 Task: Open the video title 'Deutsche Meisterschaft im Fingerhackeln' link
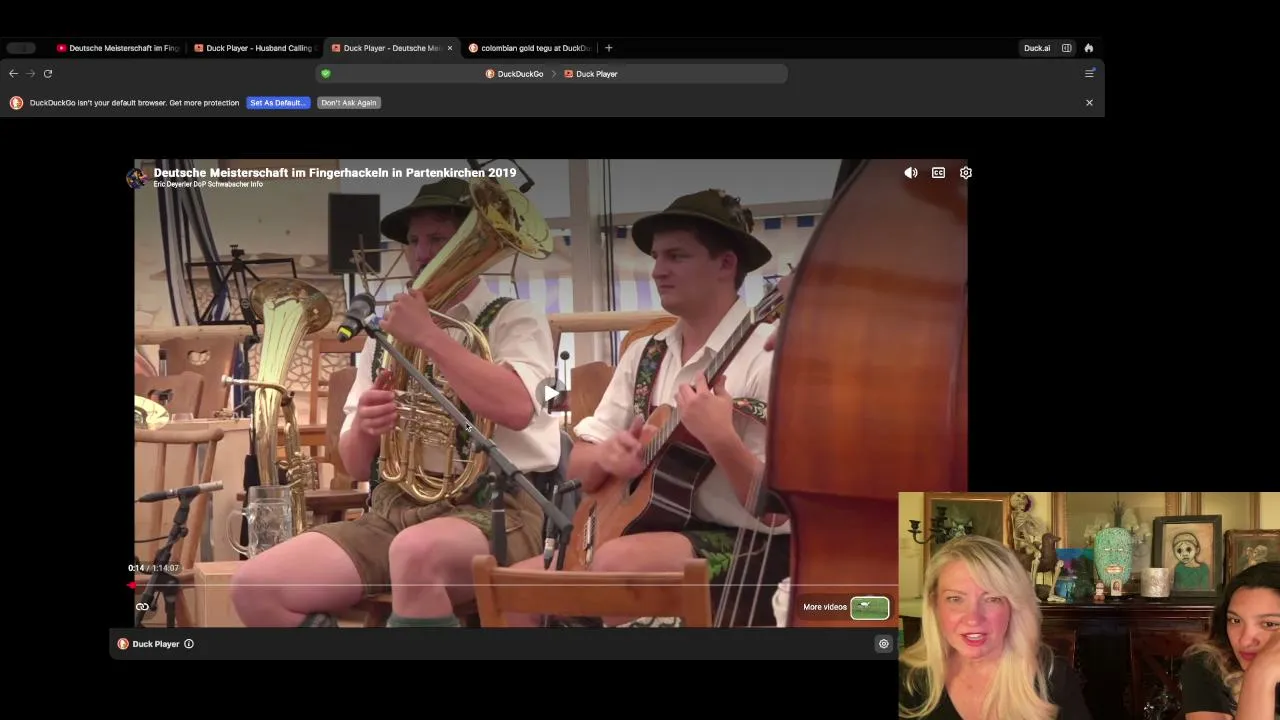point(335,172)
